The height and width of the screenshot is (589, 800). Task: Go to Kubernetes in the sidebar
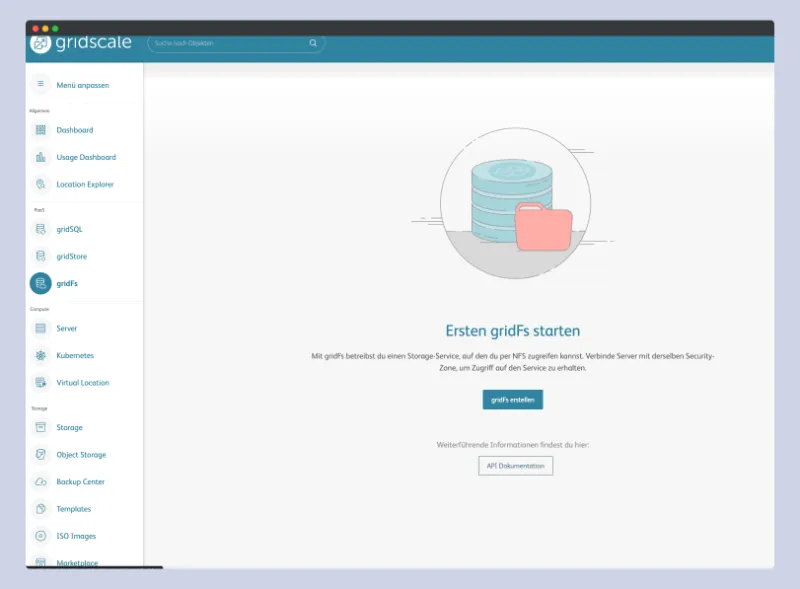[75, 355]
